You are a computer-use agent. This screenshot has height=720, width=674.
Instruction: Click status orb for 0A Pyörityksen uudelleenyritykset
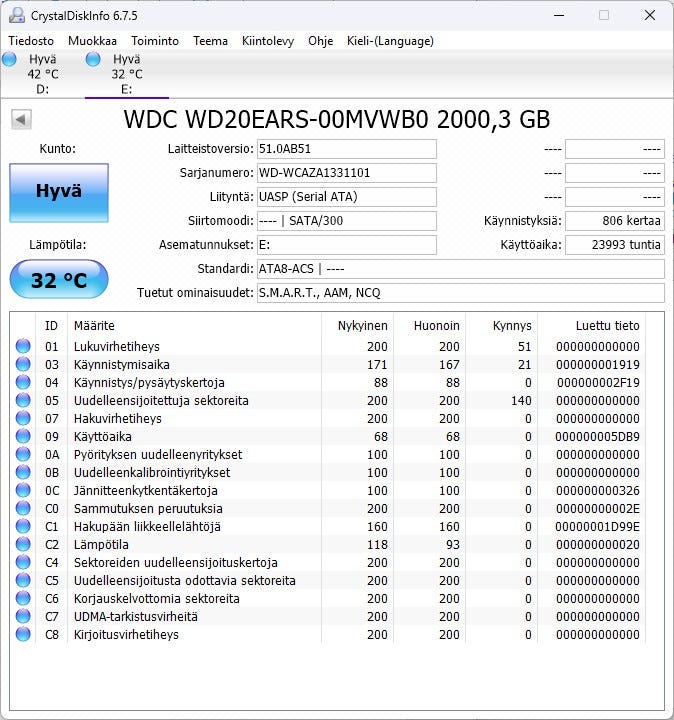[23, 454]
